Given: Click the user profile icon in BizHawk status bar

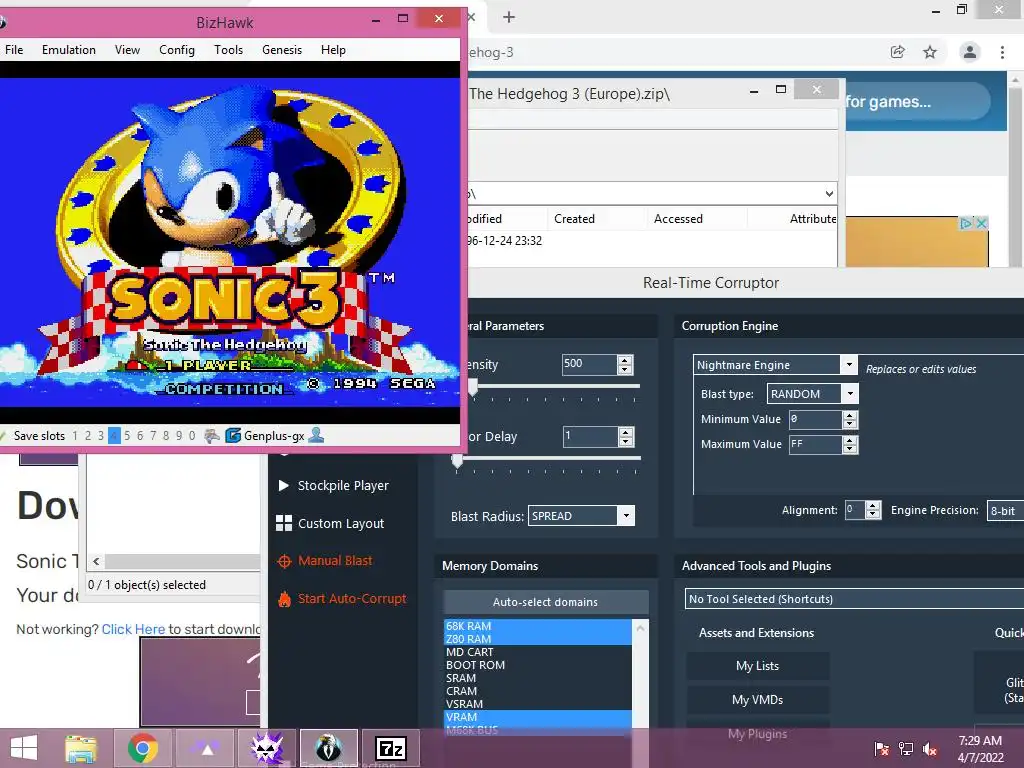Looking at the screenshot, I should pos(316,435).
